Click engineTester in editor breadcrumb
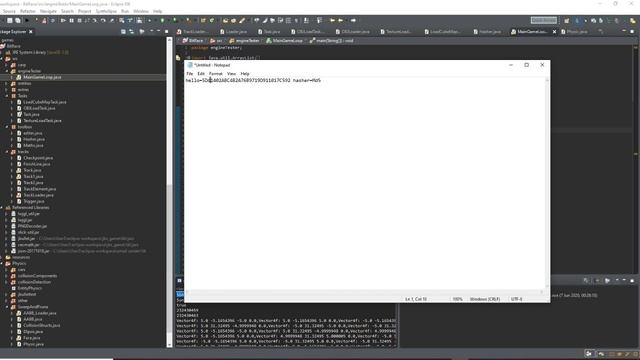The height and width of the screenshot is (360, 640). (244, 41)
